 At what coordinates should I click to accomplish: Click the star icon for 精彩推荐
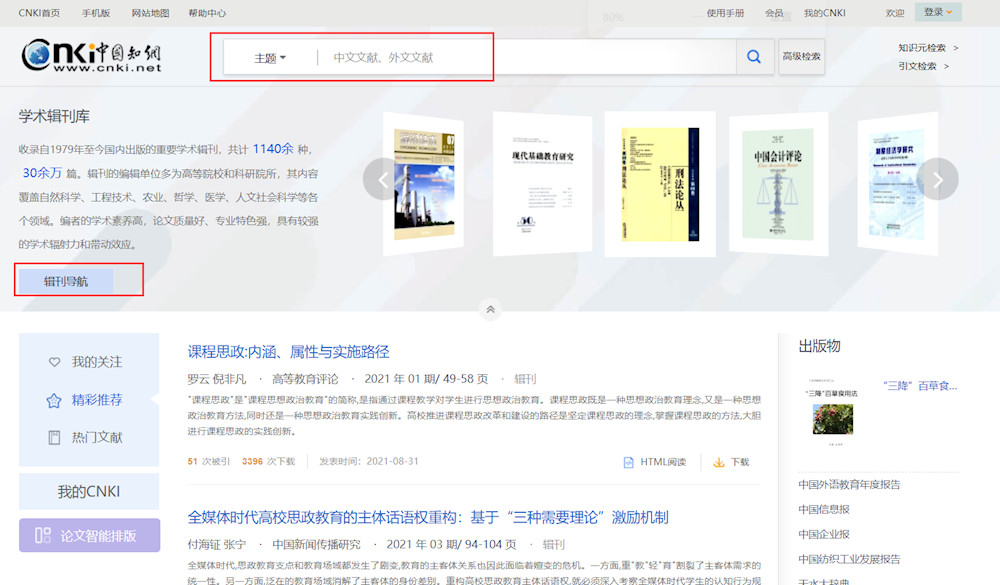click(x=54, y=400)
